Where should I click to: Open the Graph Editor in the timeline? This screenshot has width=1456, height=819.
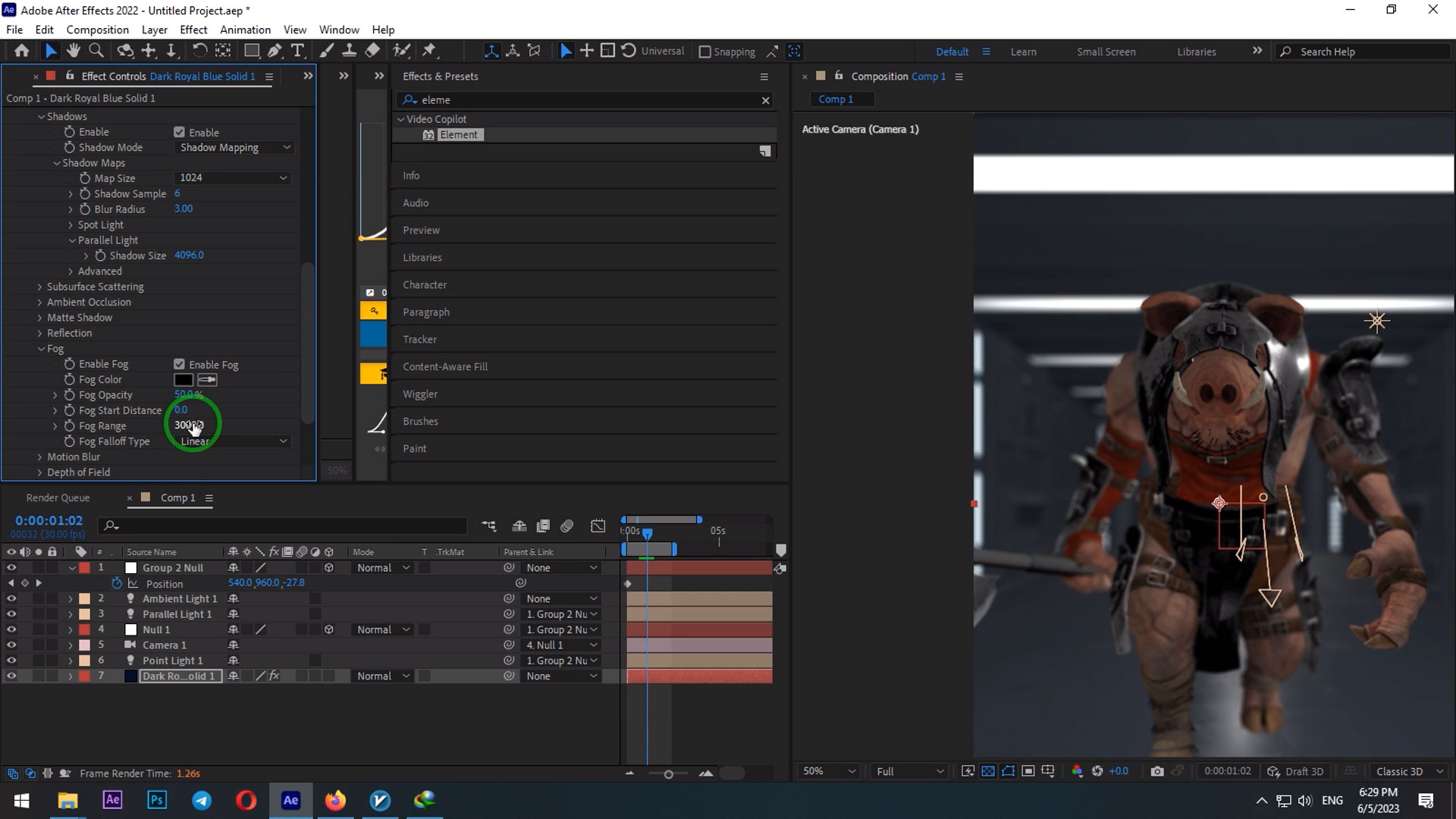coord(598,526)
